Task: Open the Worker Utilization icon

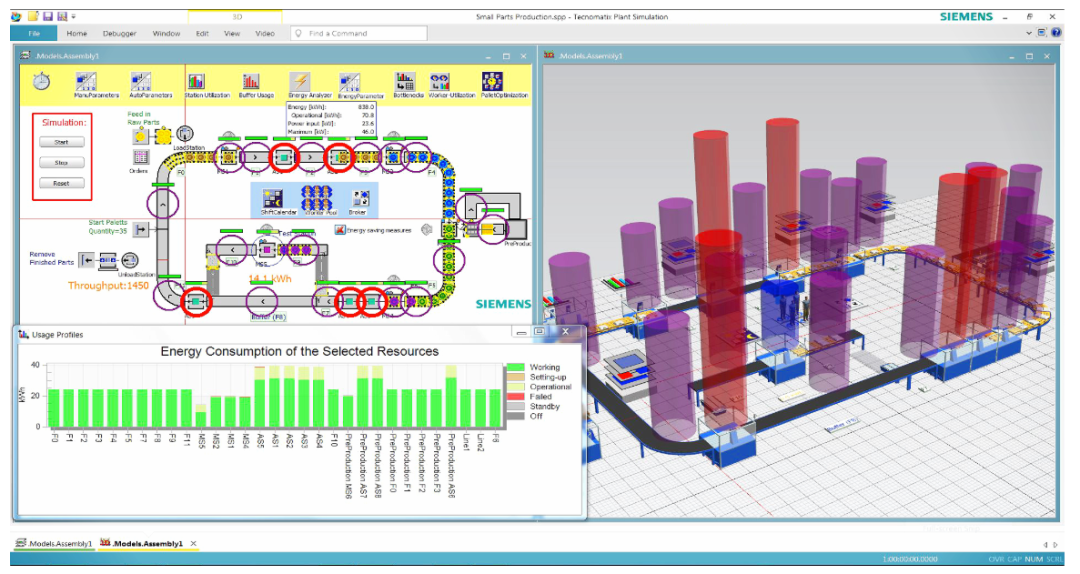Action: (439, 81)
